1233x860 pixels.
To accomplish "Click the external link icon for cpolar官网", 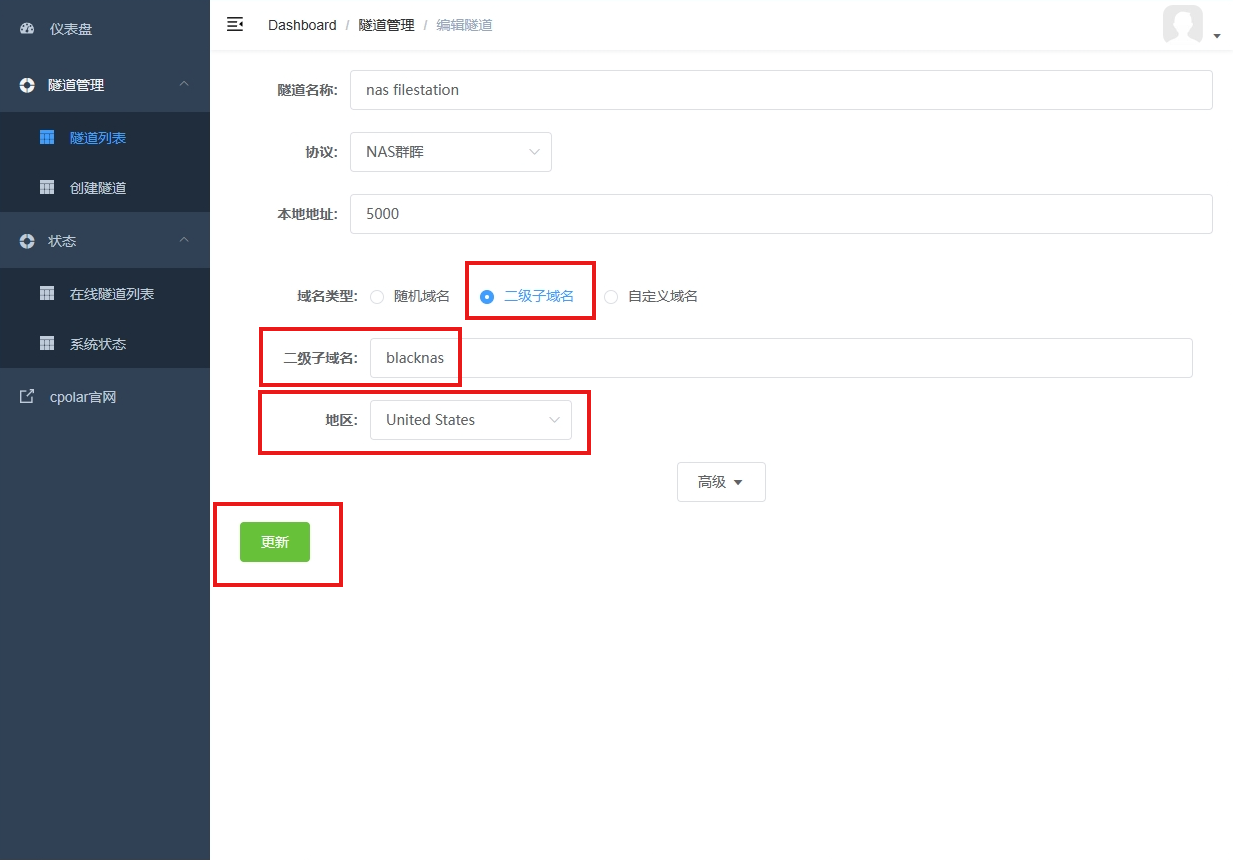I will (x=27, y=397).
